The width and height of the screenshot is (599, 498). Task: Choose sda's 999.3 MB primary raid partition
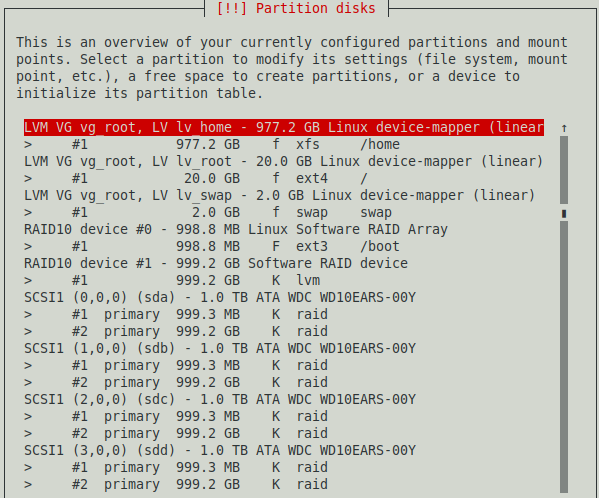[x=284, y=314]
